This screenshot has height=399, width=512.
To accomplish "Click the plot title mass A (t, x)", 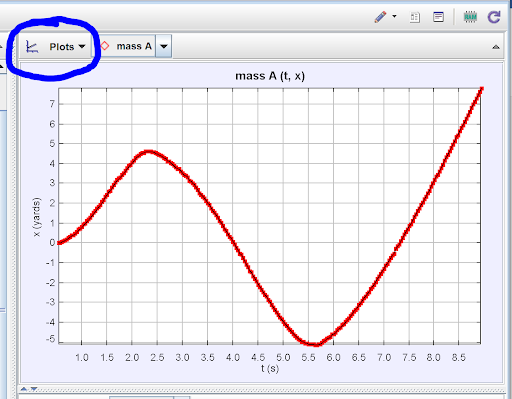I will pos(270,76).
